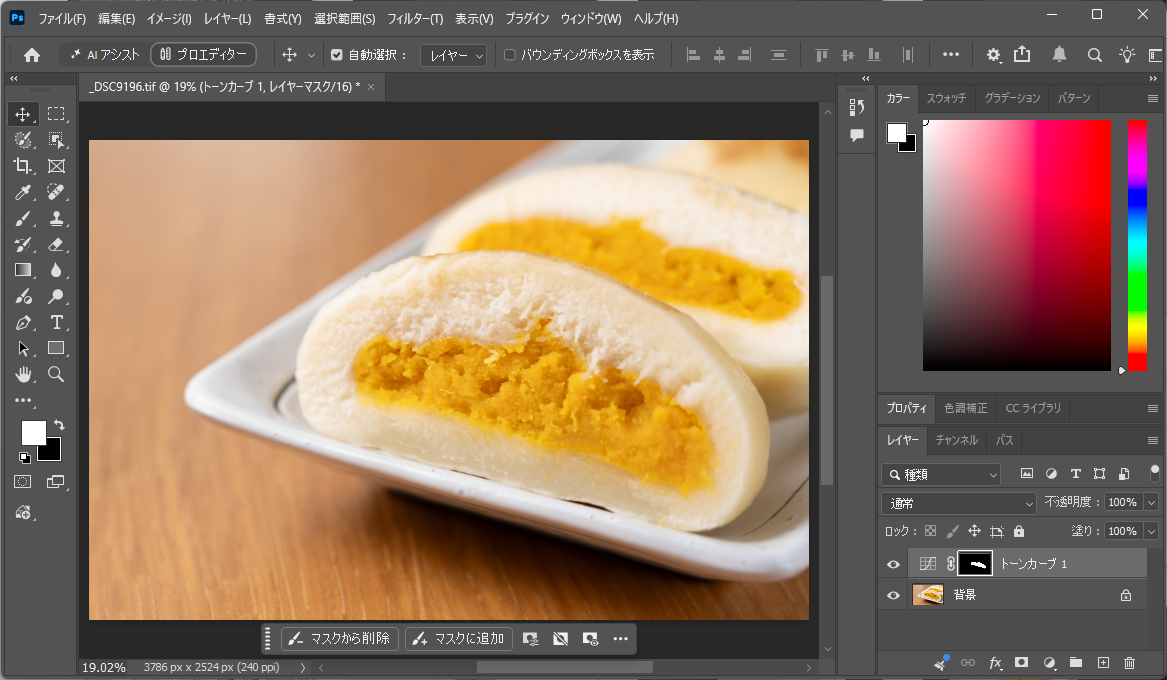Viewport: 1167px width, 680px height.
Task: Open the 通常 blend mode dropdown
Action: (x=959, y=504)
